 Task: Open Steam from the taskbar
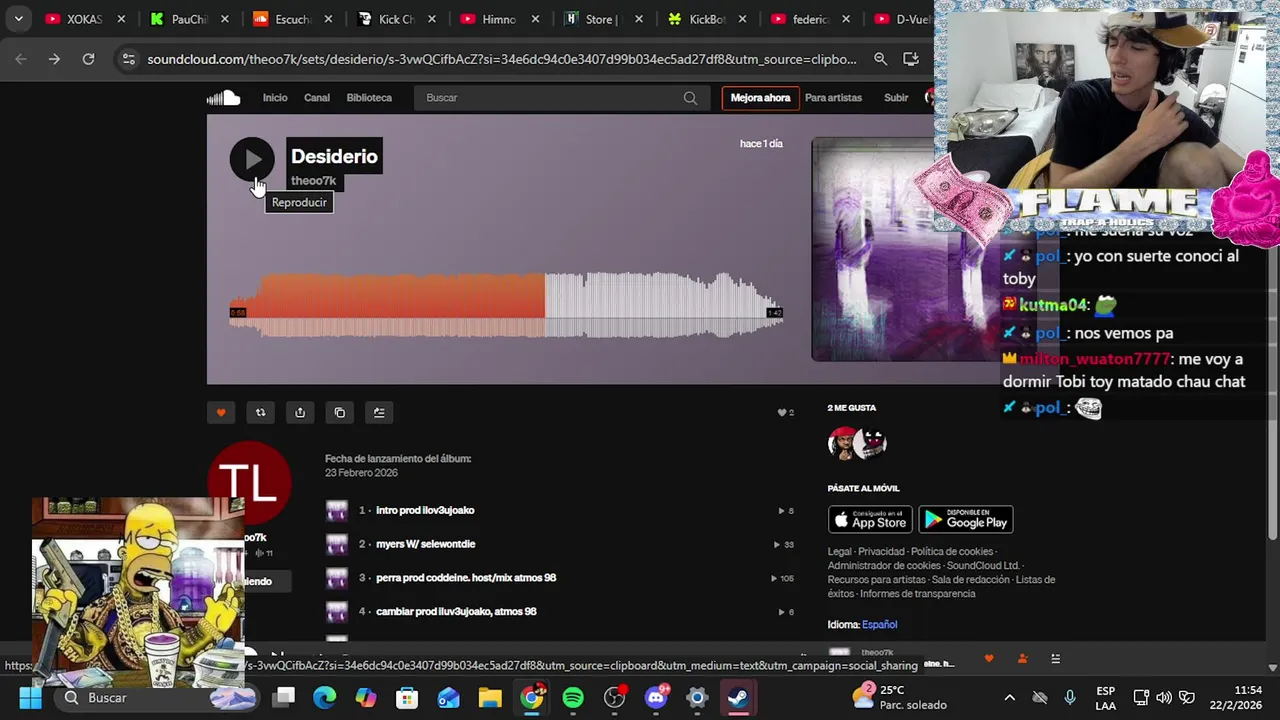(x=738, y=697)
